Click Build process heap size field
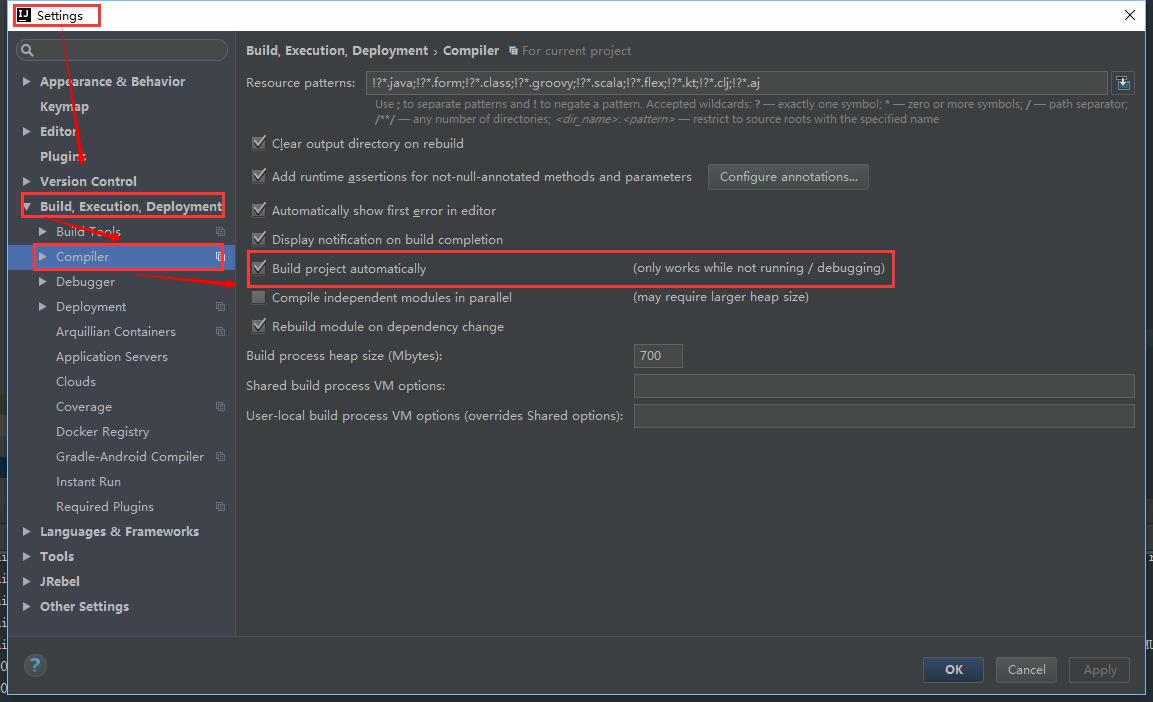The image size is (1153, 702). [x=658, y=356]
